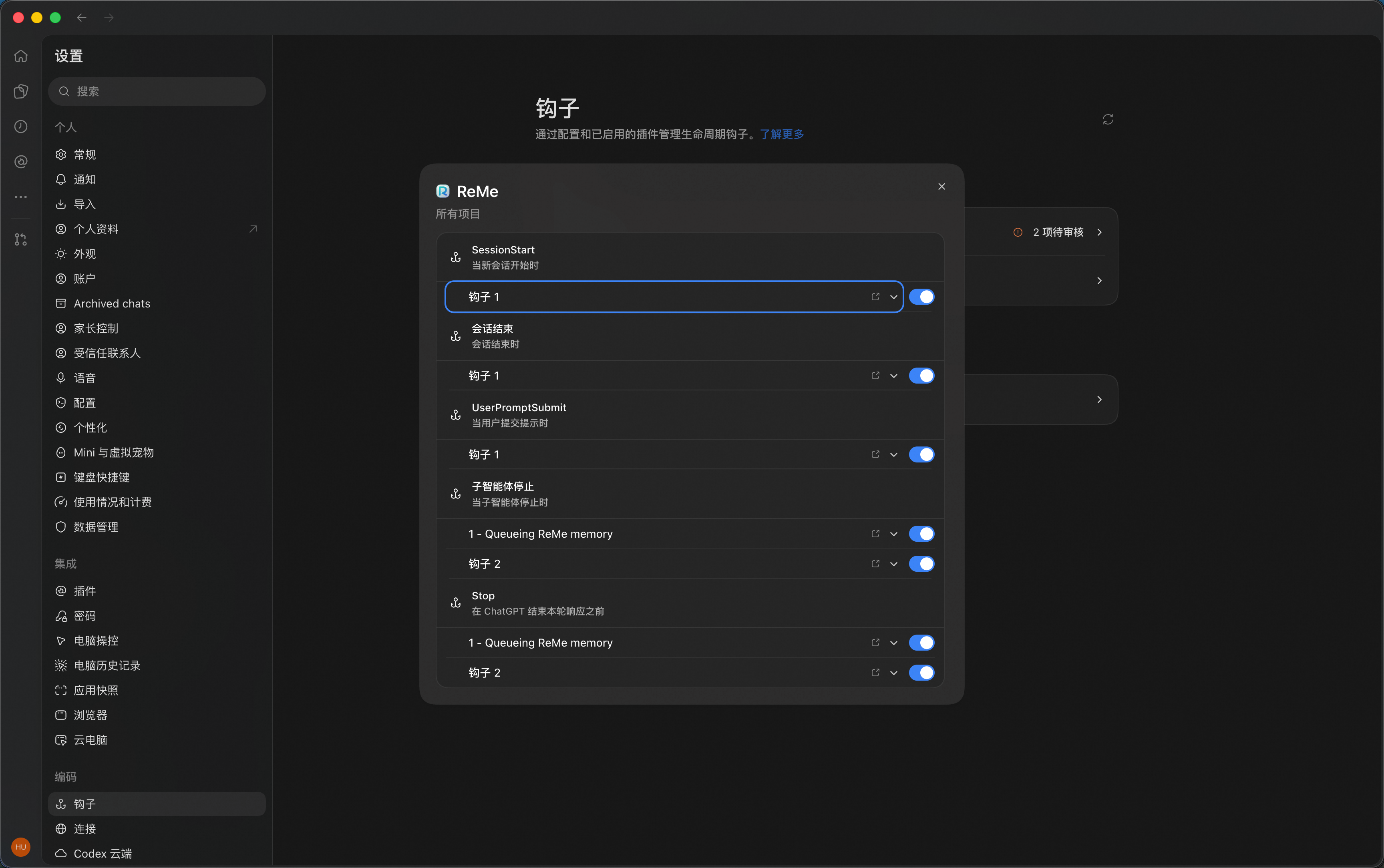Toggle 子智能体停止 钩子 2 switch

coord(921,564)
